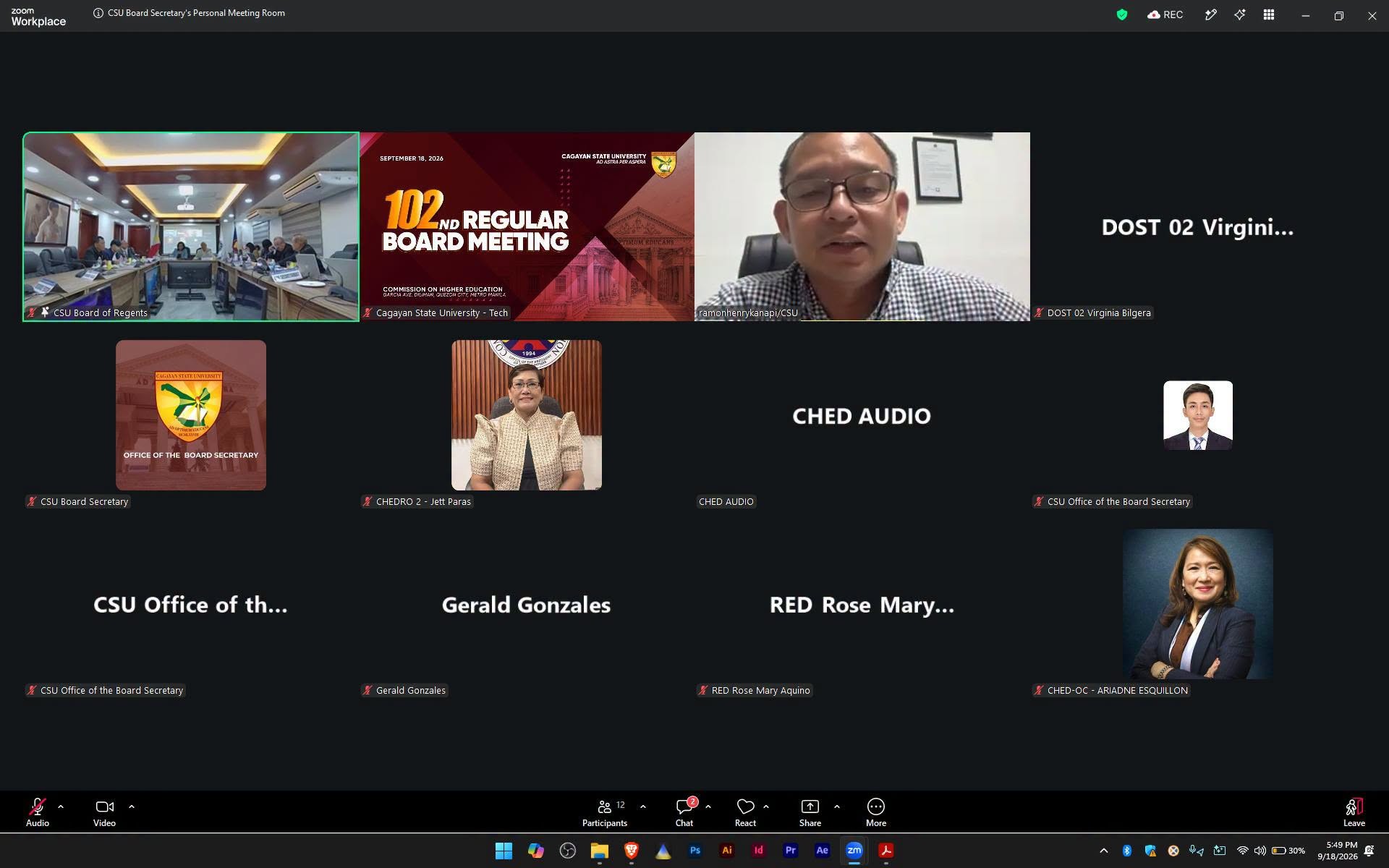Expand participants options arrow
This screenshot has width=1389, height=868.
(643, 807)
